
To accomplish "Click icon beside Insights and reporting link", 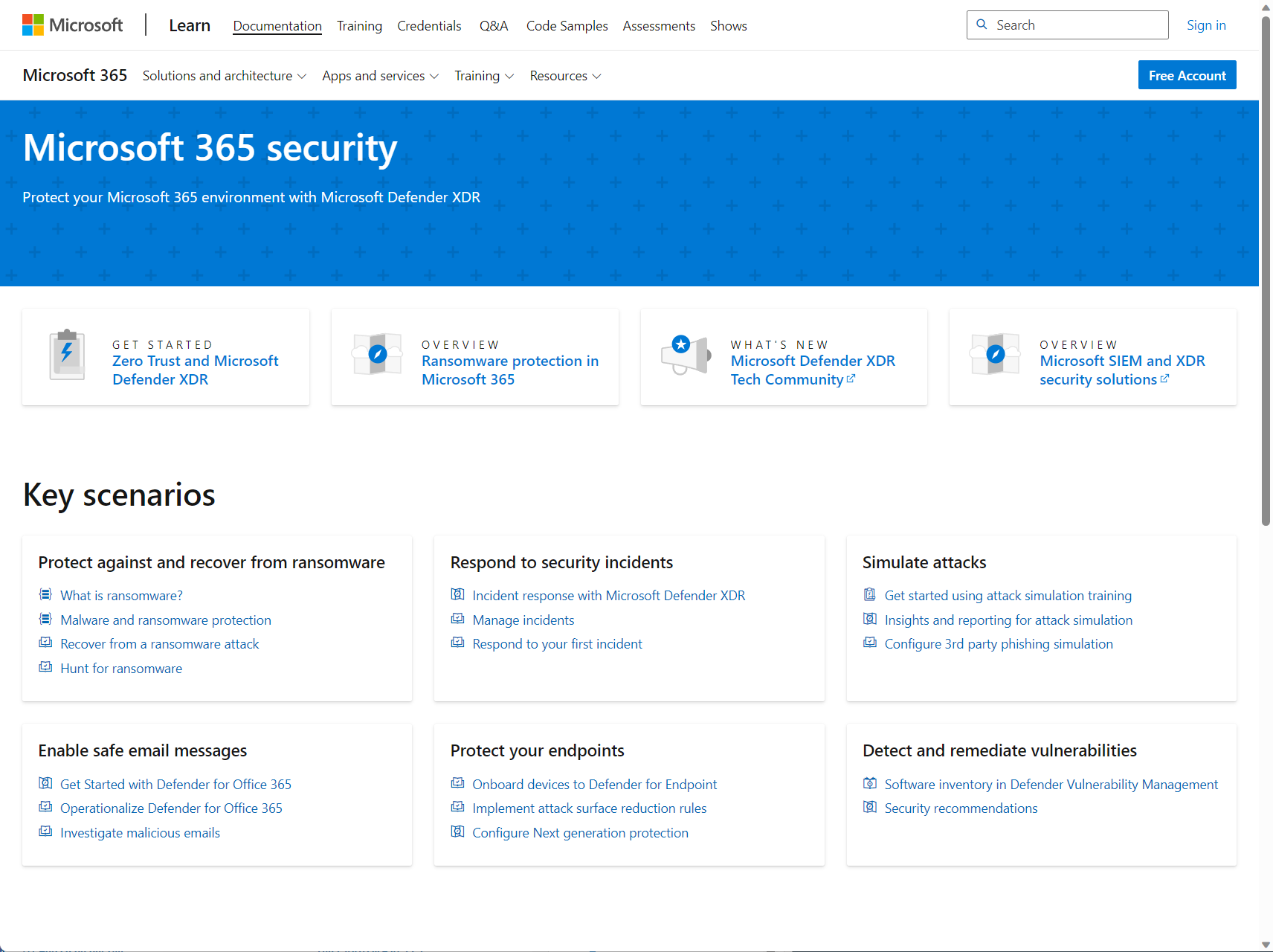I will point(869,619).
